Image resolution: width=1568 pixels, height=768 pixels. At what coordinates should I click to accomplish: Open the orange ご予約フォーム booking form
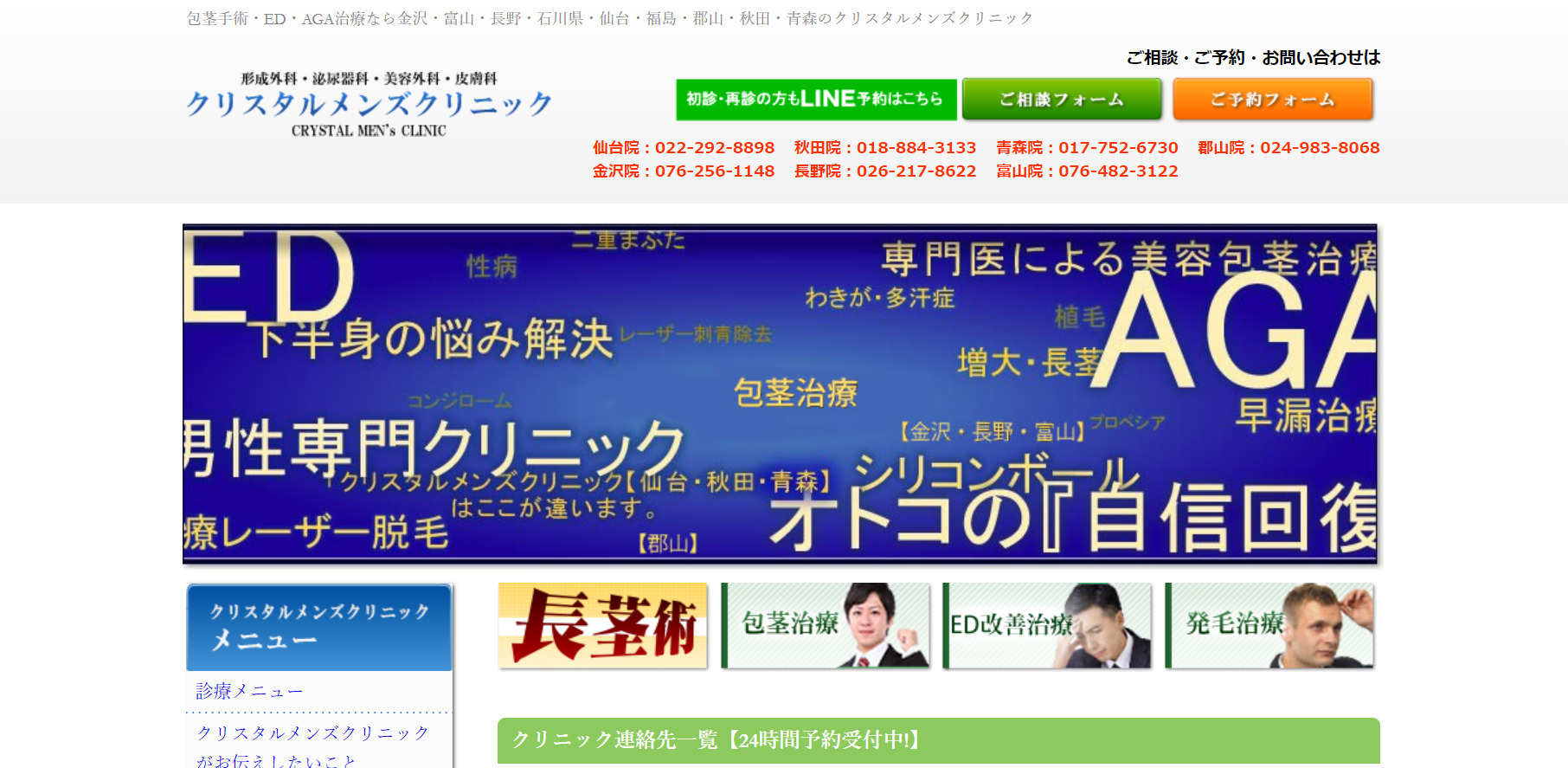tap(1272, 100)
